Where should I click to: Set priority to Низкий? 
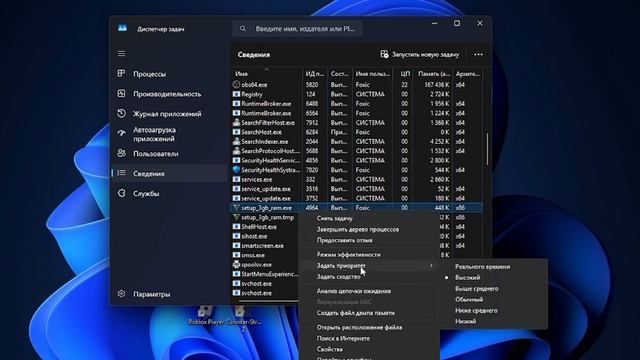pos(493,322)
